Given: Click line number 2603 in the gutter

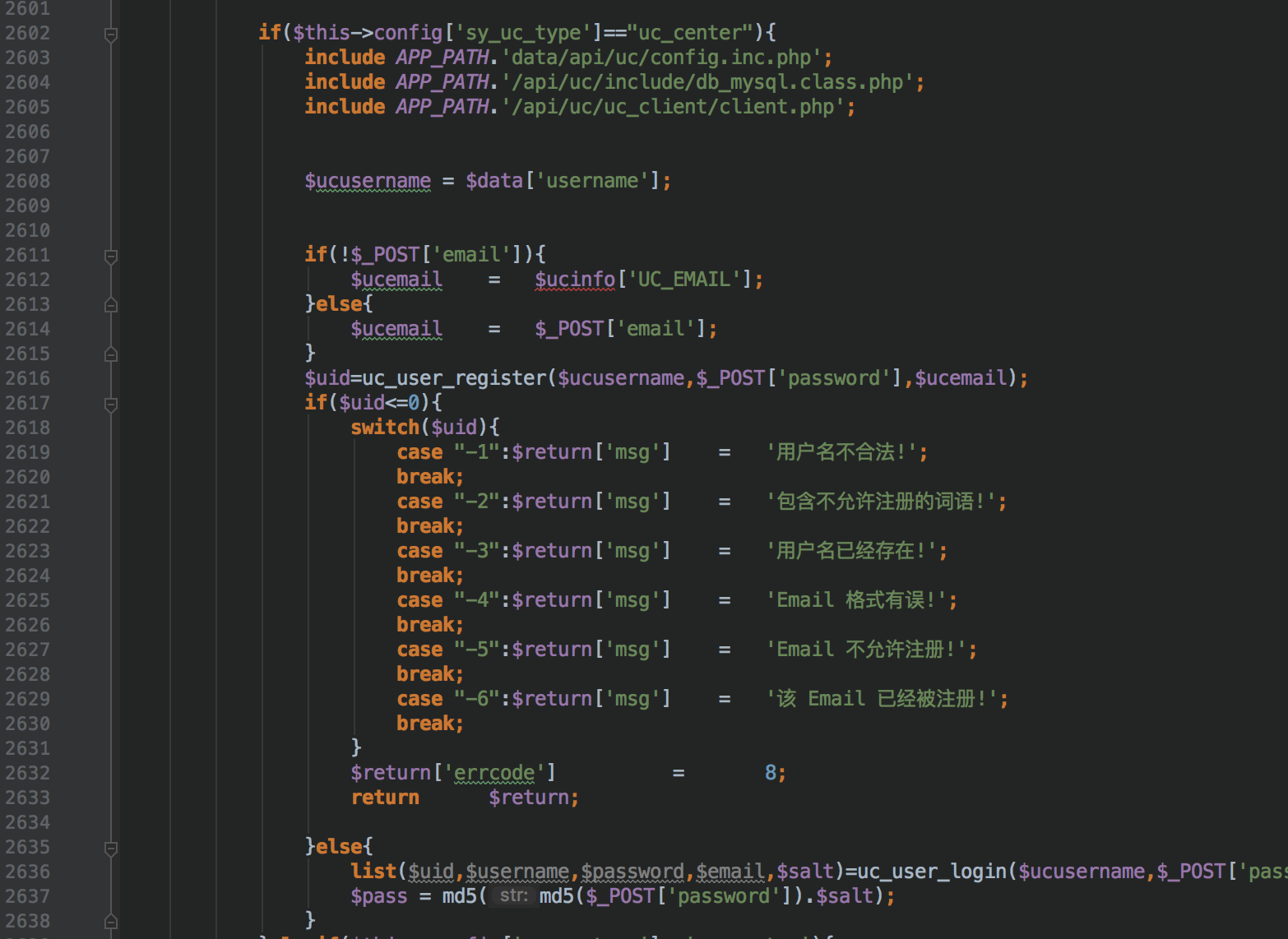Looking at the screenshot, I should point(27,58).
